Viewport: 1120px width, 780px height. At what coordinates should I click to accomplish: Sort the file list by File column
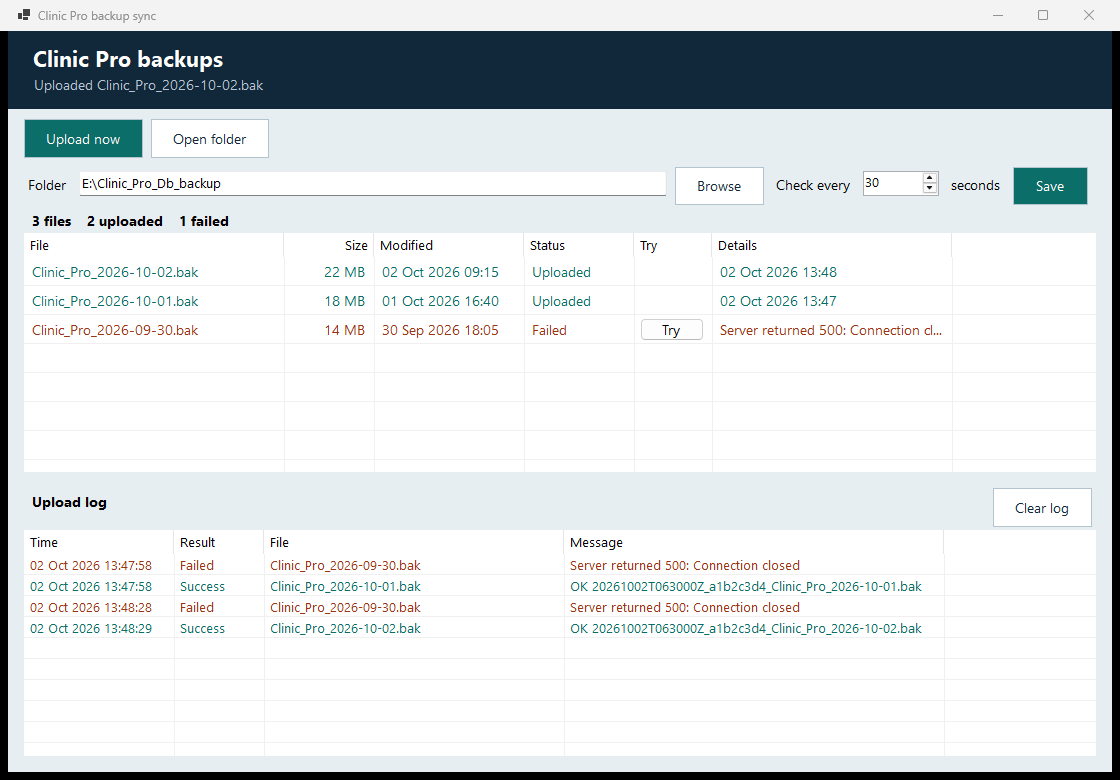pos(154,245)
